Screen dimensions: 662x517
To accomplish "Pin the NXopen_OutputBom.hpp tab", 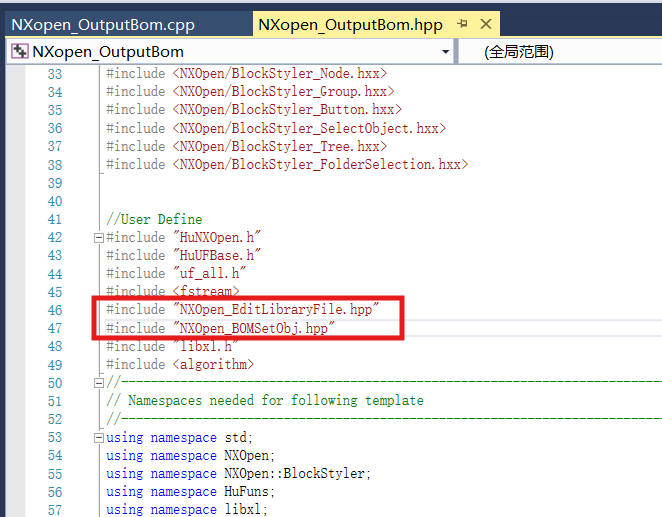I will tap(463, 24).
